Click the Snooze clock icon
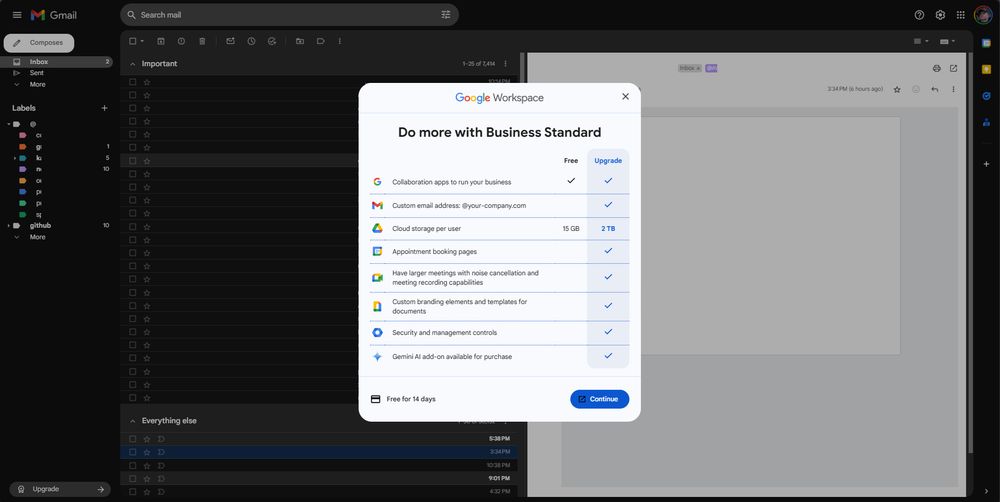The width and height of the screenshot is (1000, 502). coord(251,41)
